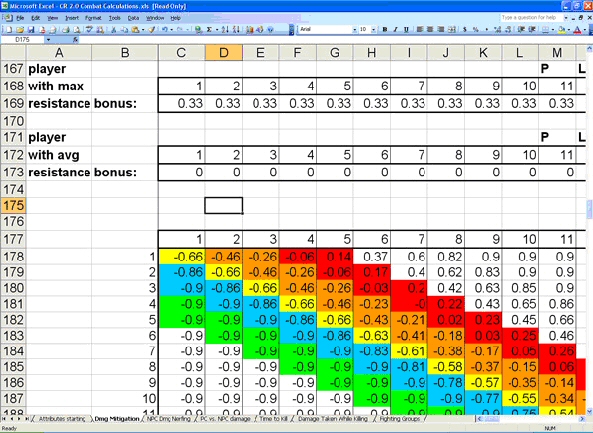
Task: Toggle Center alignment
Action: [430, 29]
